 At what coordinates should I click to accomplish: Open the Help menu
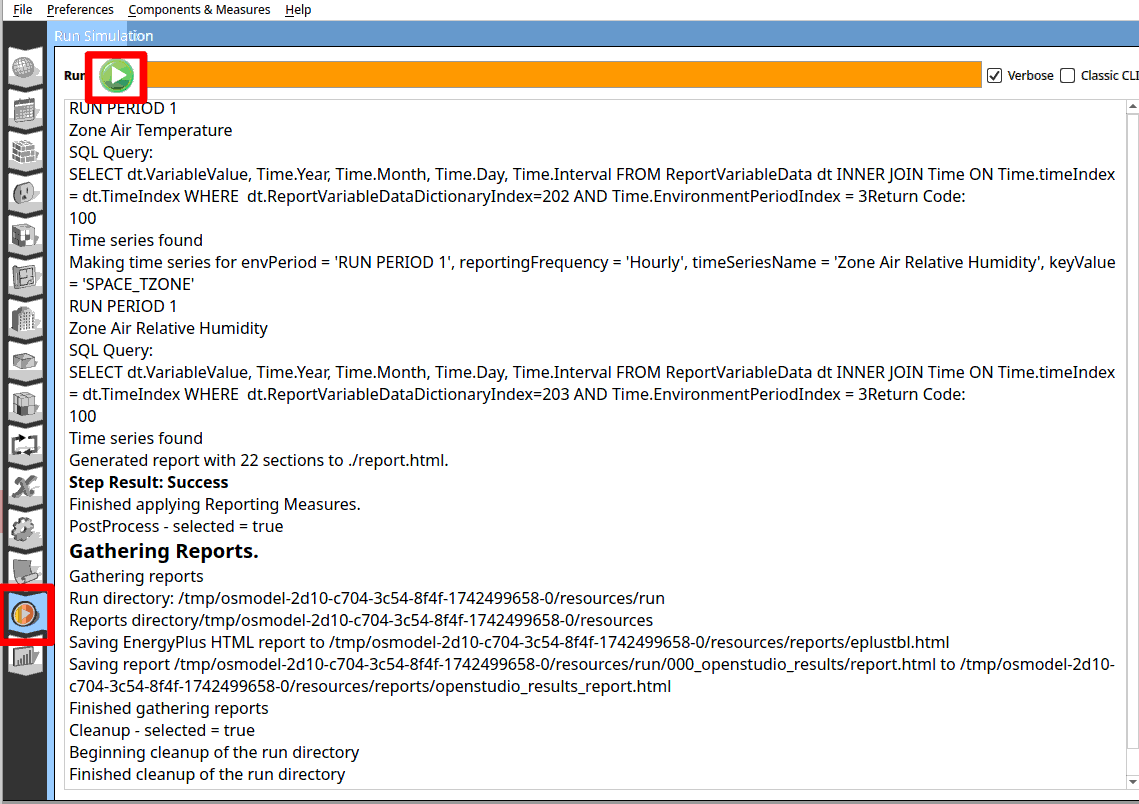coord(298,10)
